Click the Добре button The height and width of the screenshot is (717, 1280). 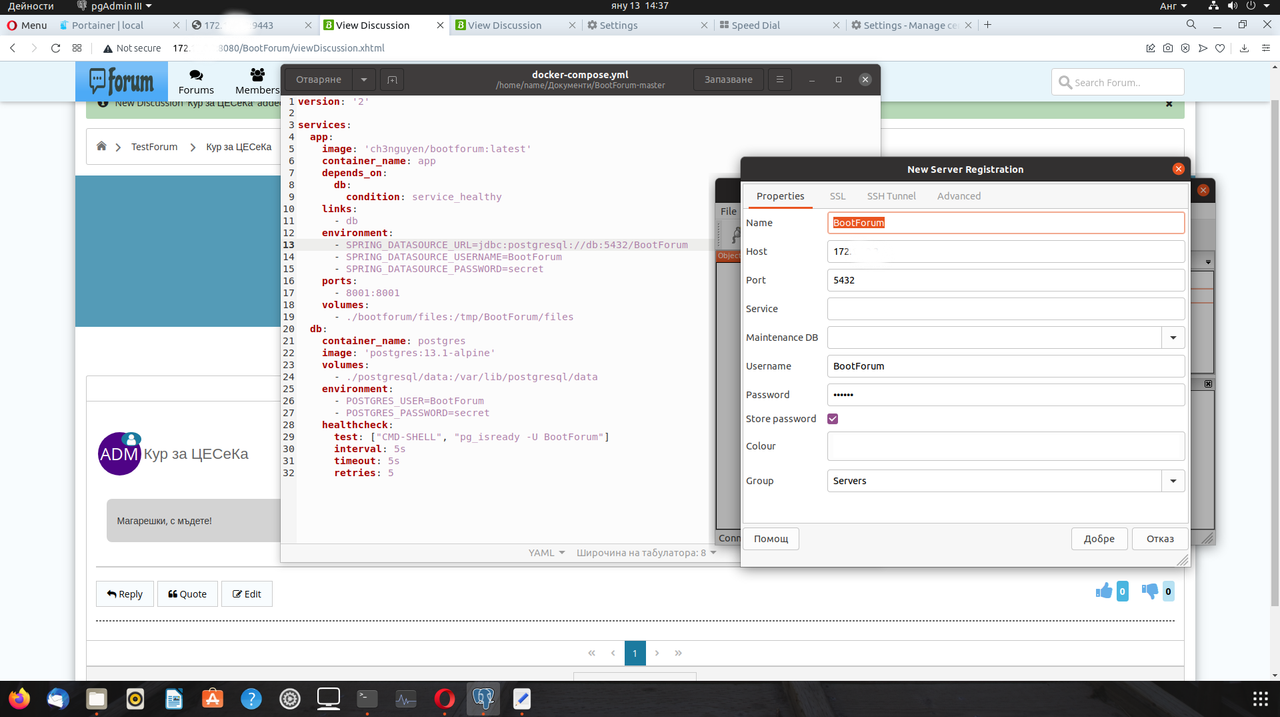[x=1099, y=539]
